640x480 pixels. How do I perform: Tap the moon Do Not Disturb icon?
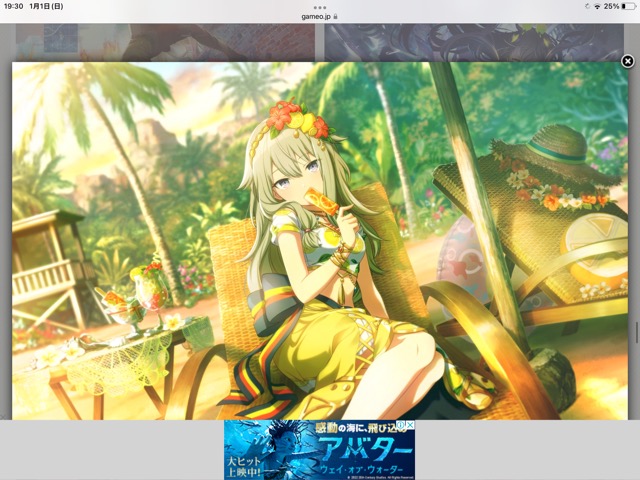click(585, 6)
